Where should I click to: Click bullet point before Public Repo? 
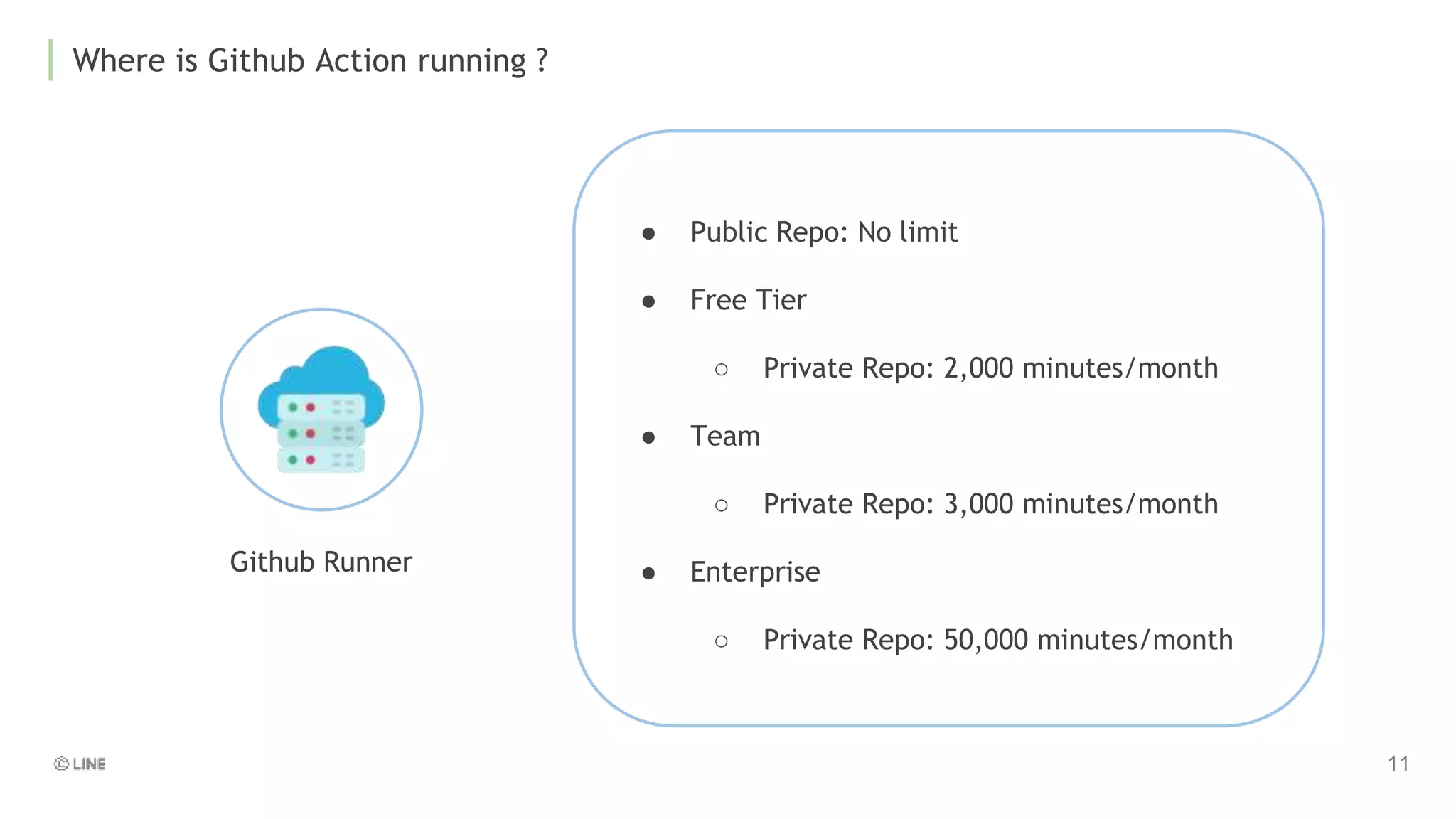coord(648,234)
